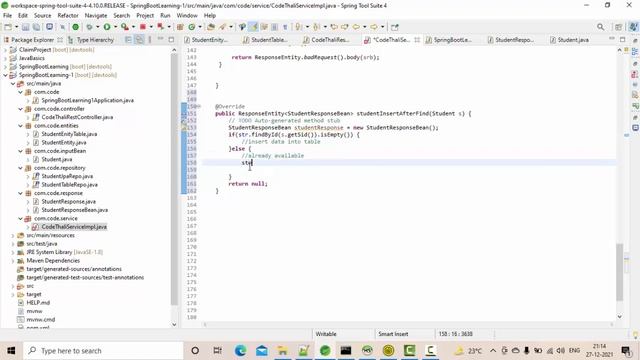
Task: Open Microsoft Edge from the taskbar
Action: click(240, 351)
